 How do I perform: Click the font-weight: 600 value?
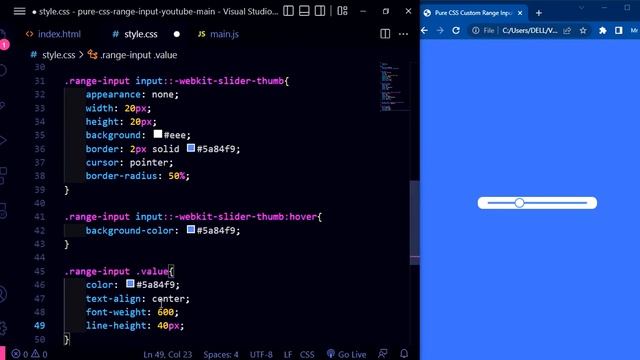pos(165,312)
